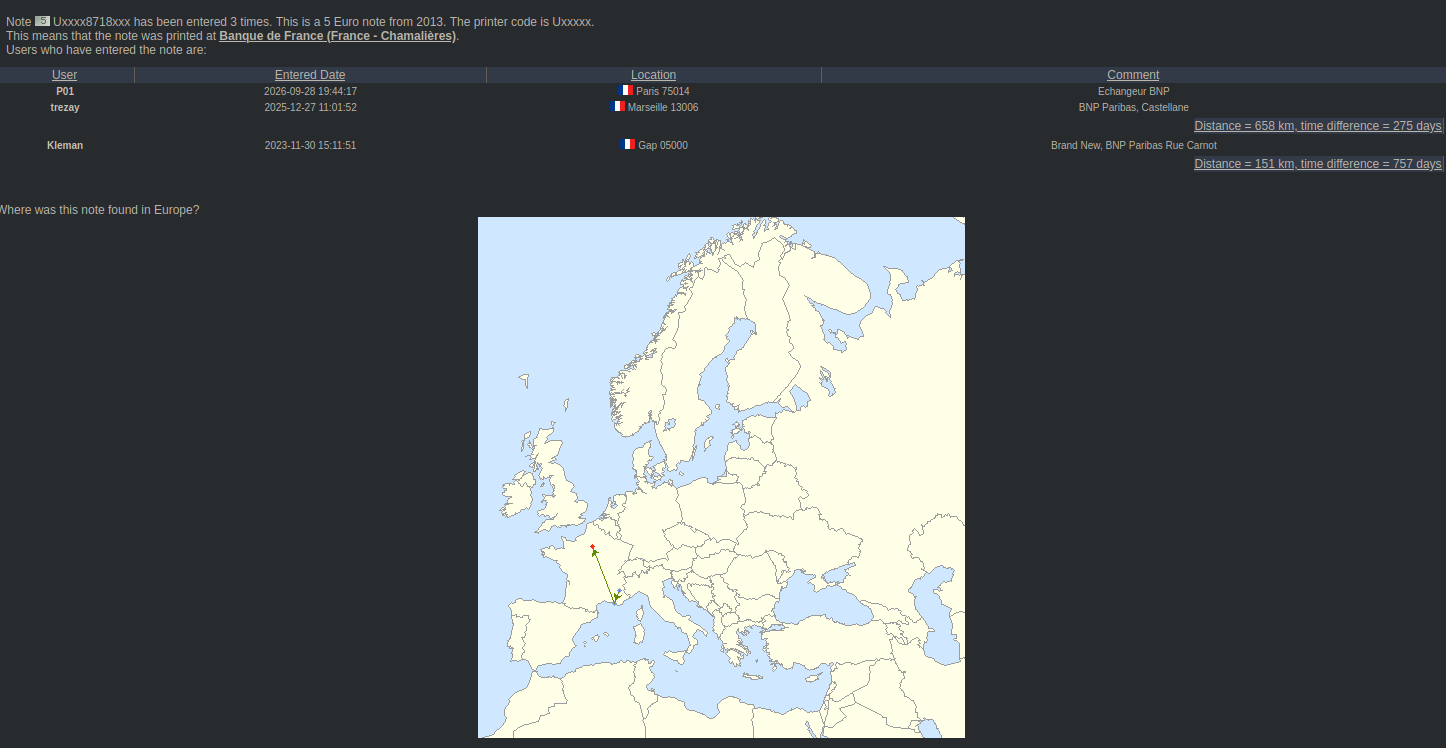This screenshot has height=748, width=1446.
Task: Click entry date 2023-11-30 15:11:51
Action: 310,145
